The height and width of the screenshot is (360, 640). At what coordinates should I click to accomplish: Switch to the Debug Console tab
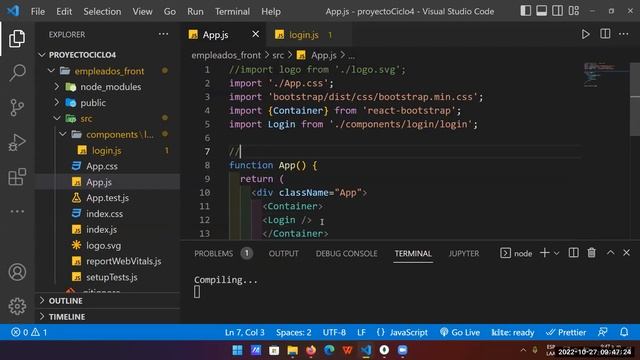click(346, 253)
